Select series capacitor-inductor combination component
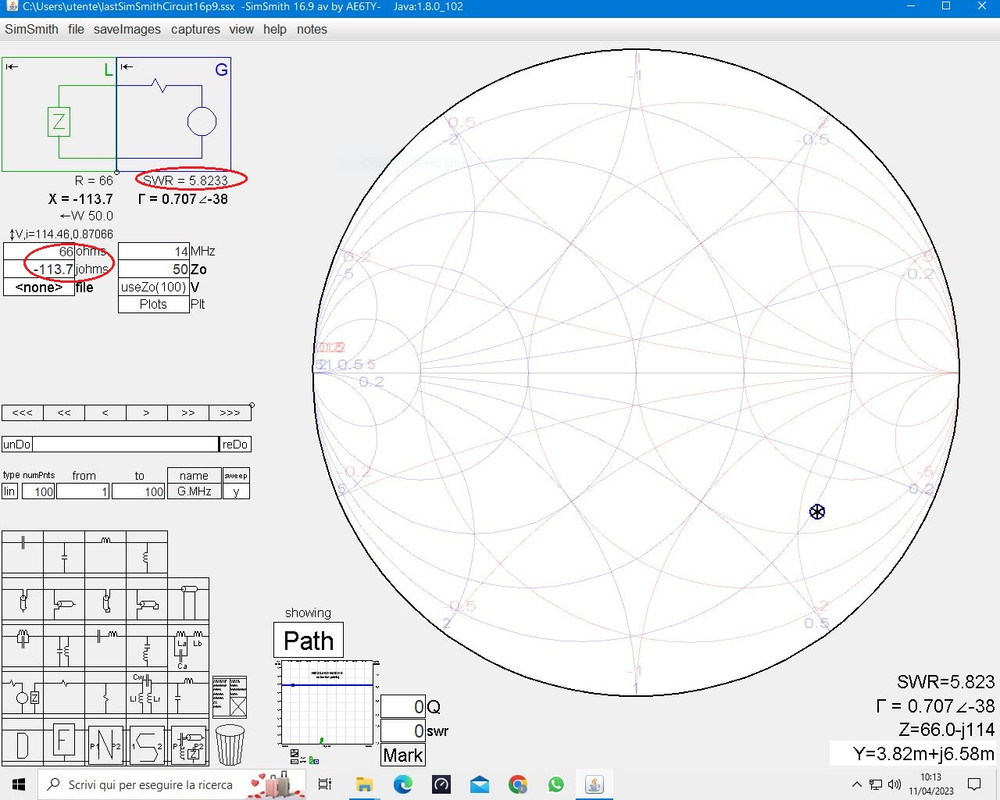This screenshot has width=1000, height=800. click(x=105, y=646)
